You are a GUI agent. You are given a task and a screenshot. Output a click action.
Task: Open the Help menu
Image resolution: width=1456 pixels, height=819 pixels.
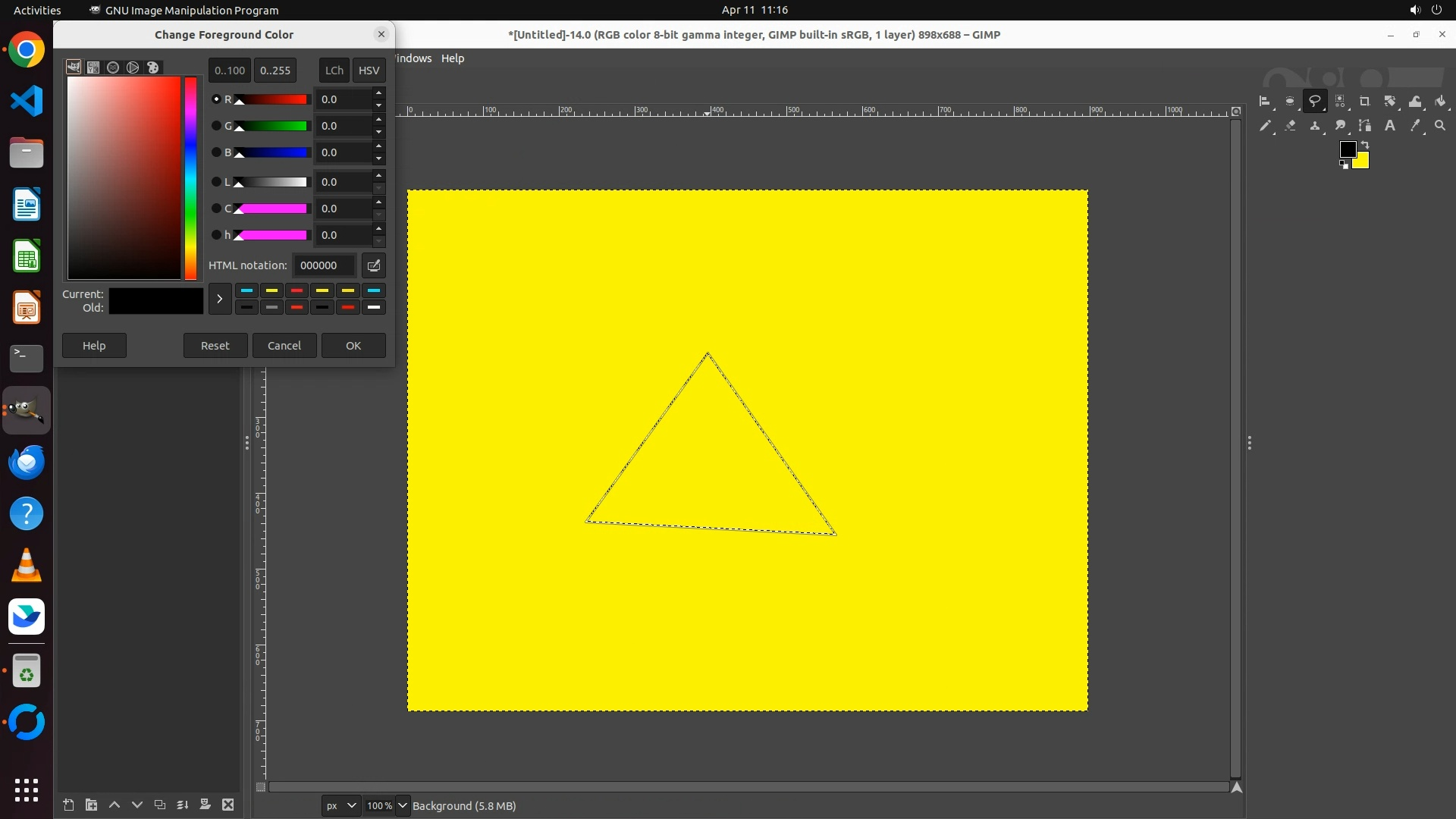point(453,58)
